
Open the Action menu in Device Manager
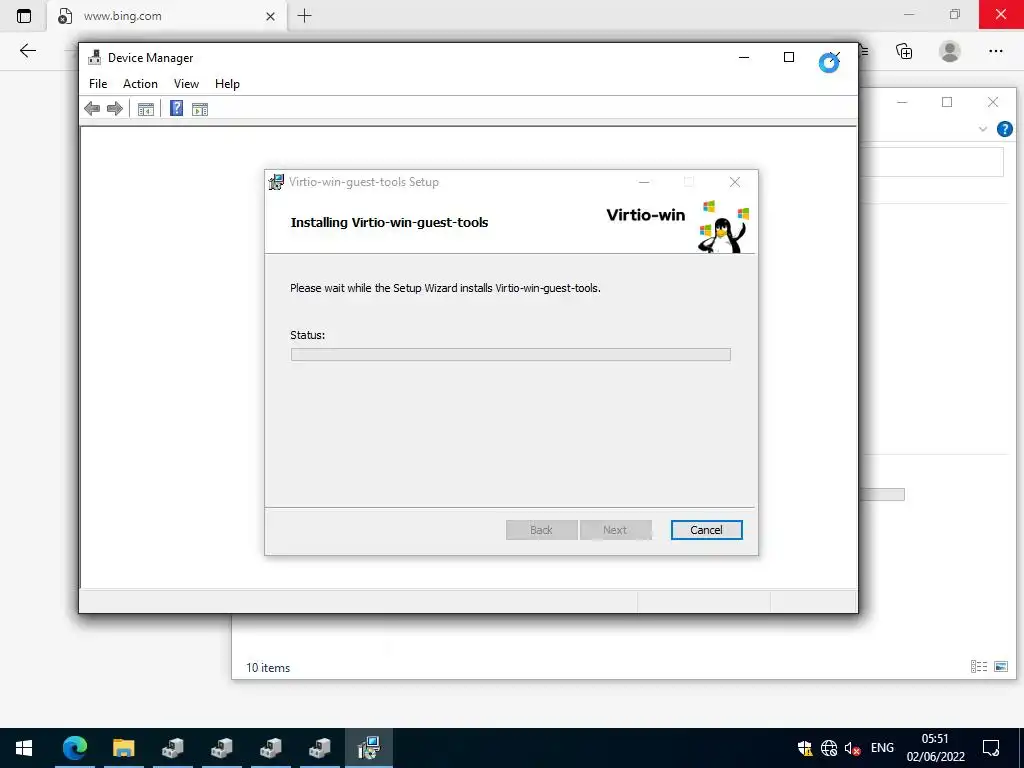(140, 84)
